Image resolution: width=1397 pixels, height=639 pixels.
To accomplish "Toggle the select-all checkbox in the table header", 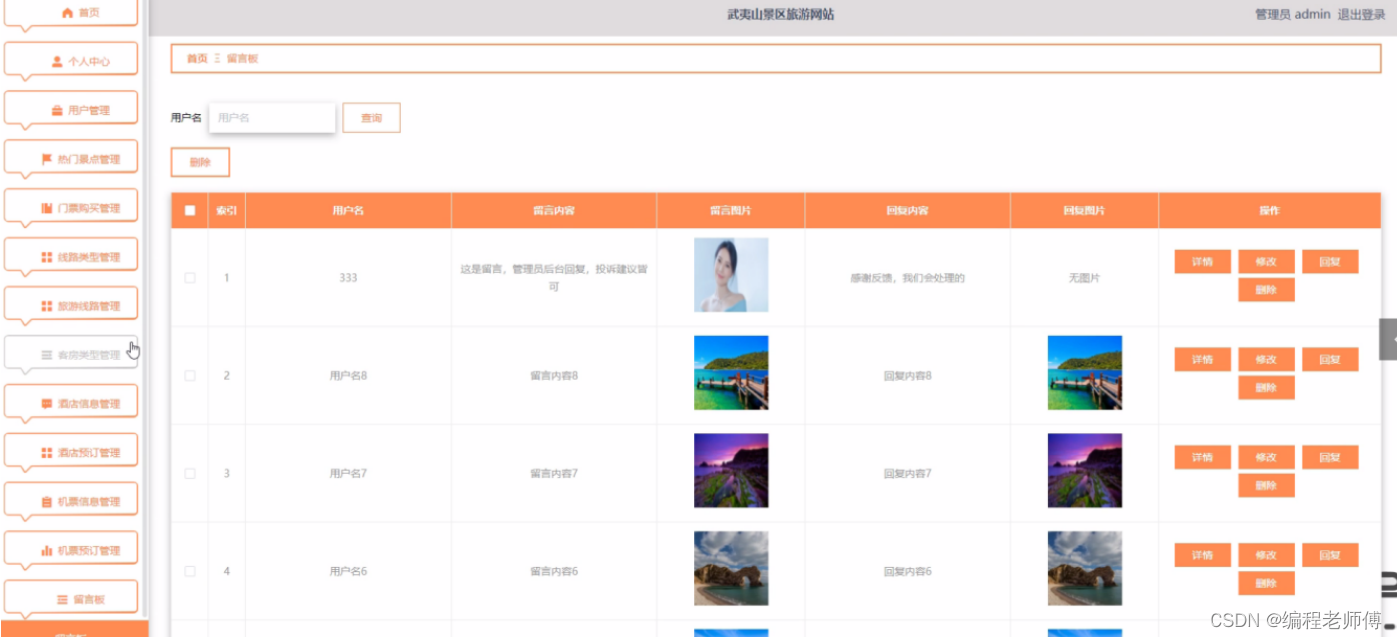I will tap(190, 211).
